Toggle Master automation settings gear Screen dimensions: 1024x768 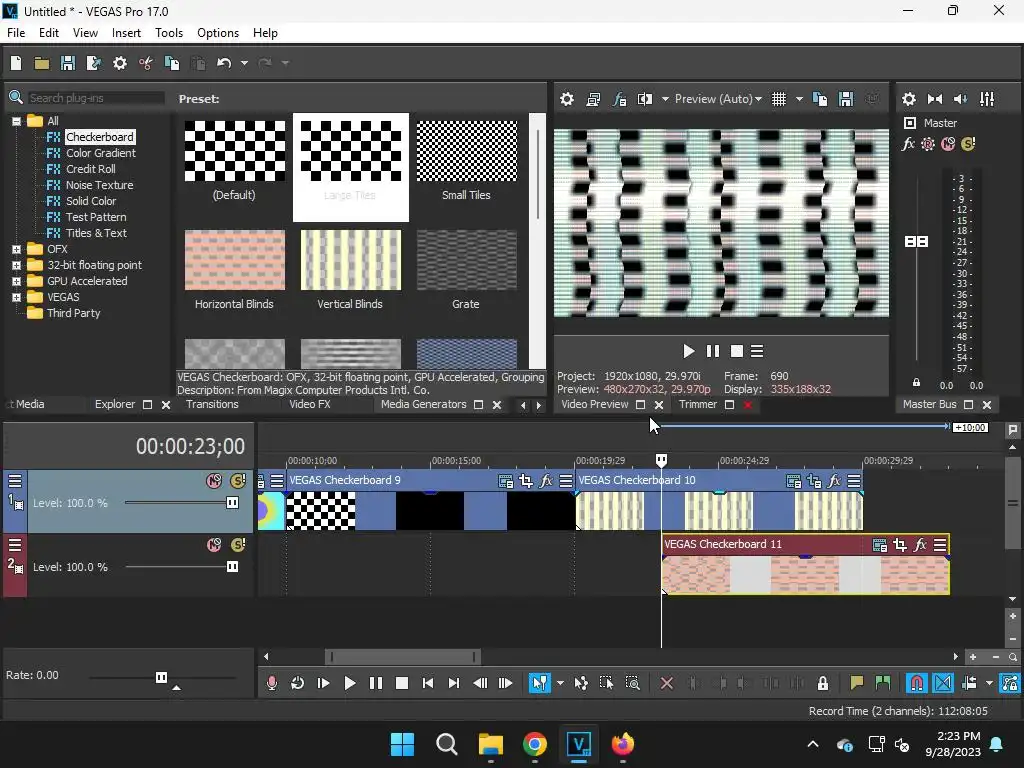[x=928, y=144]
